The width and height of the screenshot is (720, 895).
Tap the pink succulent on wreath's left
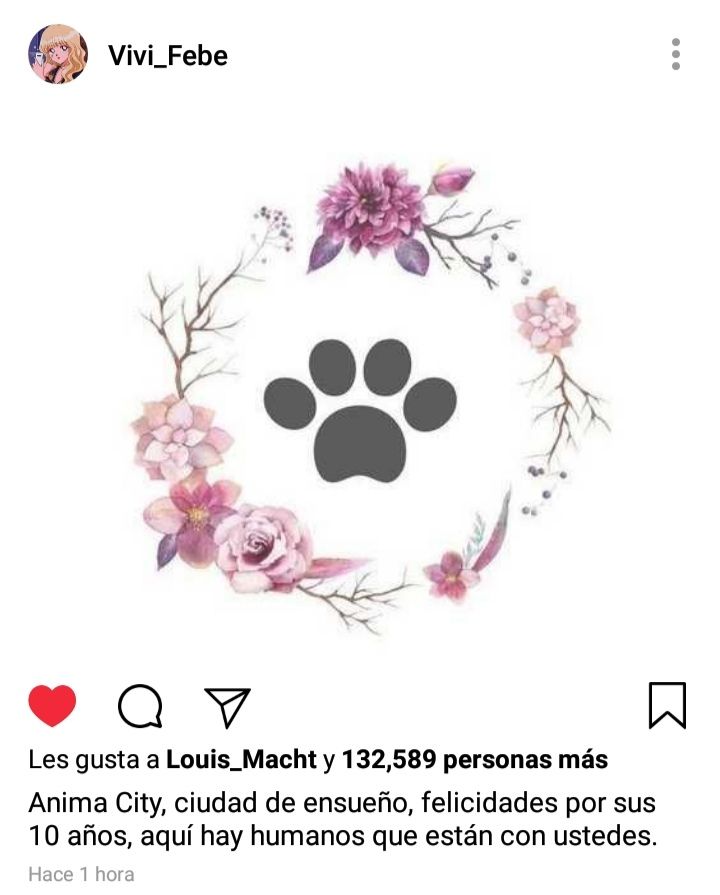pyautogui.click(x=181, y=436)
